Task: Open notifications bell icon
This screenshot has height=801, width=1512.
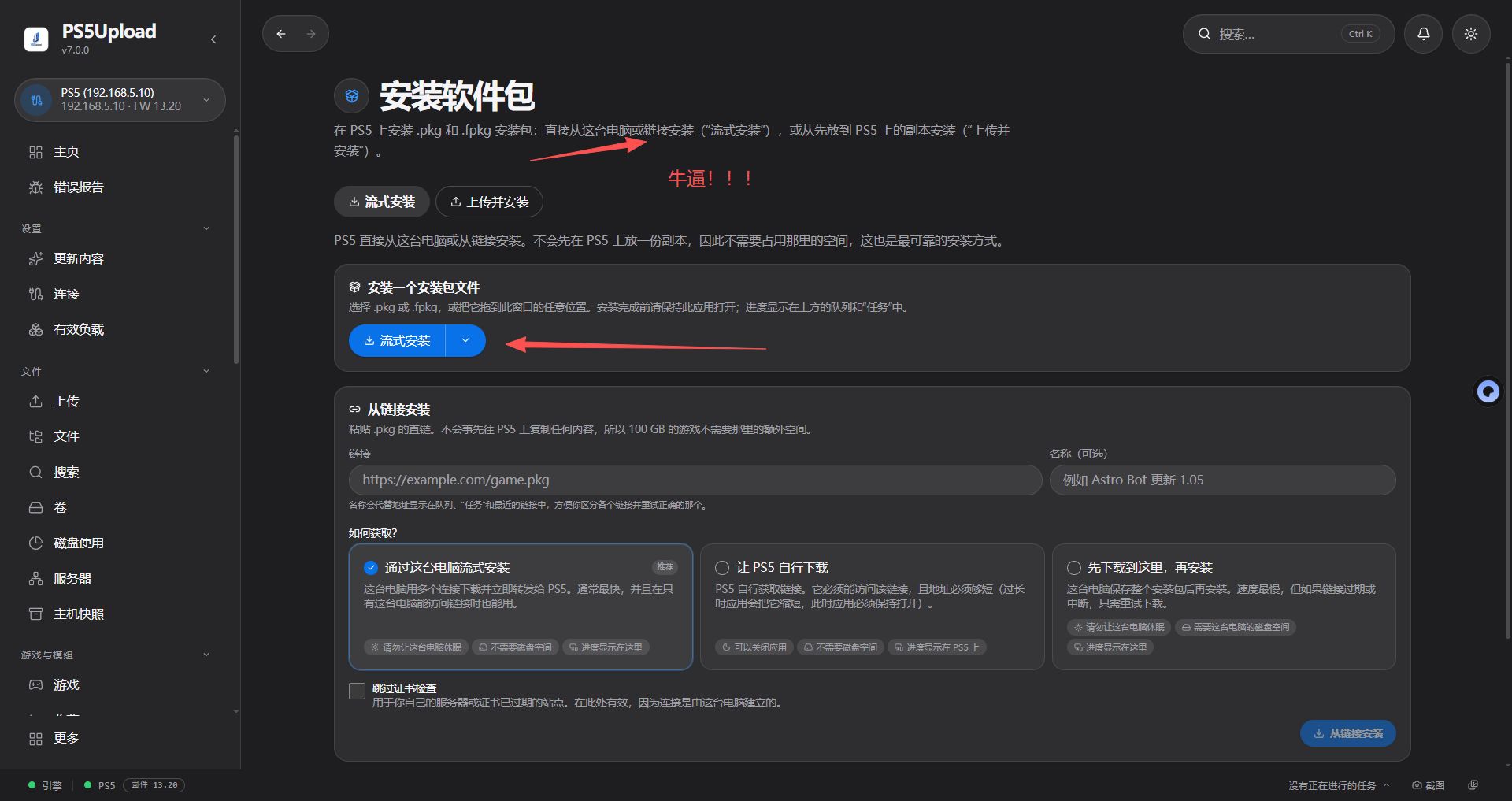Action: [x=1424, y=34]
